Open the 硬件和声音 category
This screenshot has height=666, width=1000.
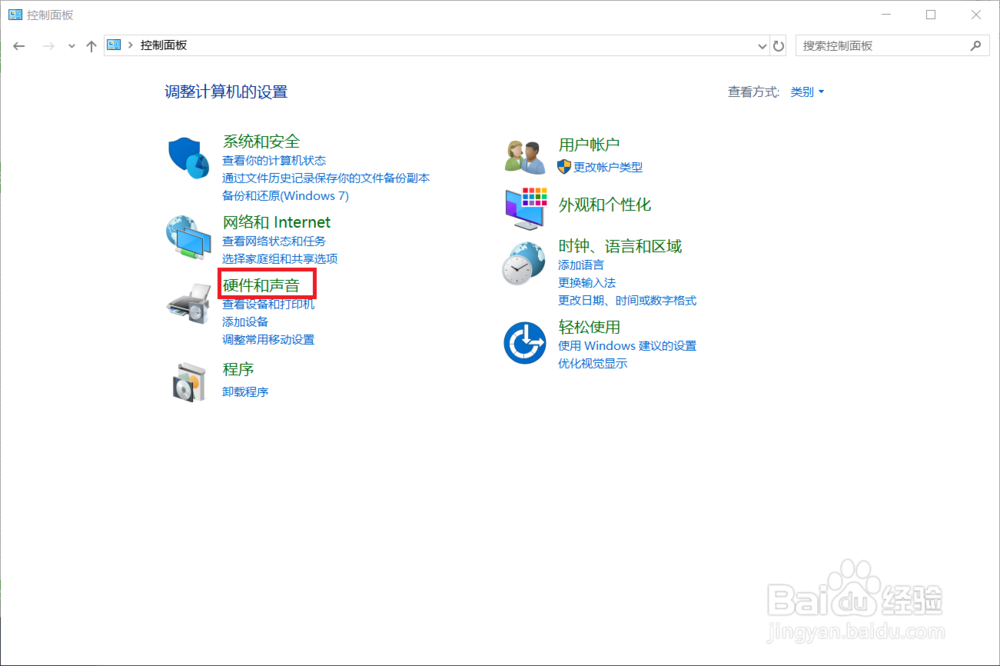click(261, 285)
